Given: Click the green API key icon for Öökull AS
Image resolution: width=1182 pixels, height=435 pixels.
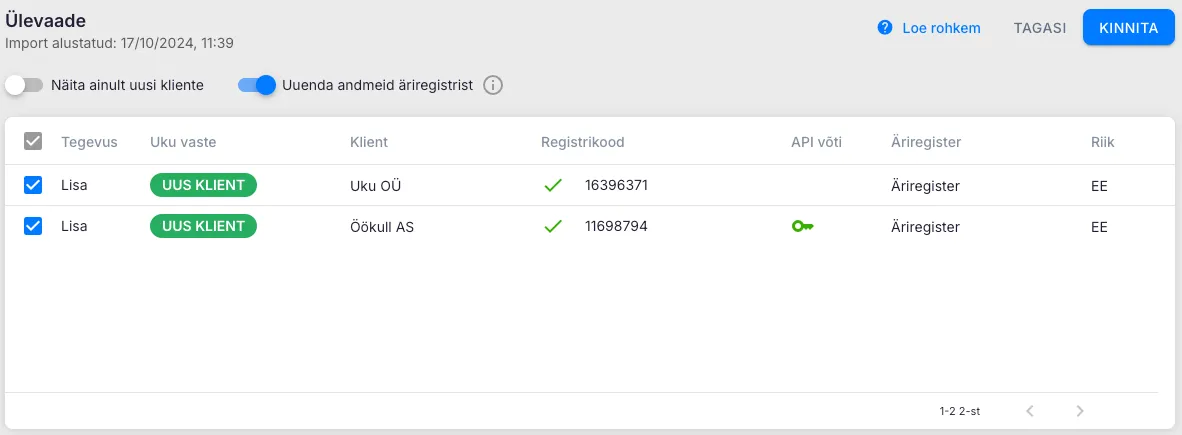Looking at the screenshot, I should [x=802, y=227].
